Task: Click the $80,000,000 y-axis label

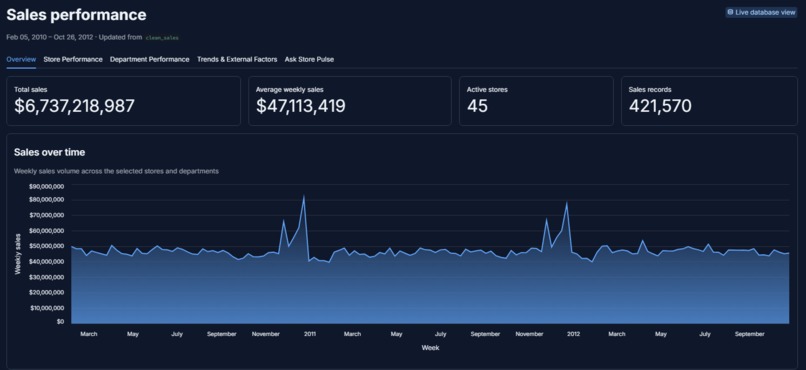Action: pyautogui.click(x=46, y=200)
